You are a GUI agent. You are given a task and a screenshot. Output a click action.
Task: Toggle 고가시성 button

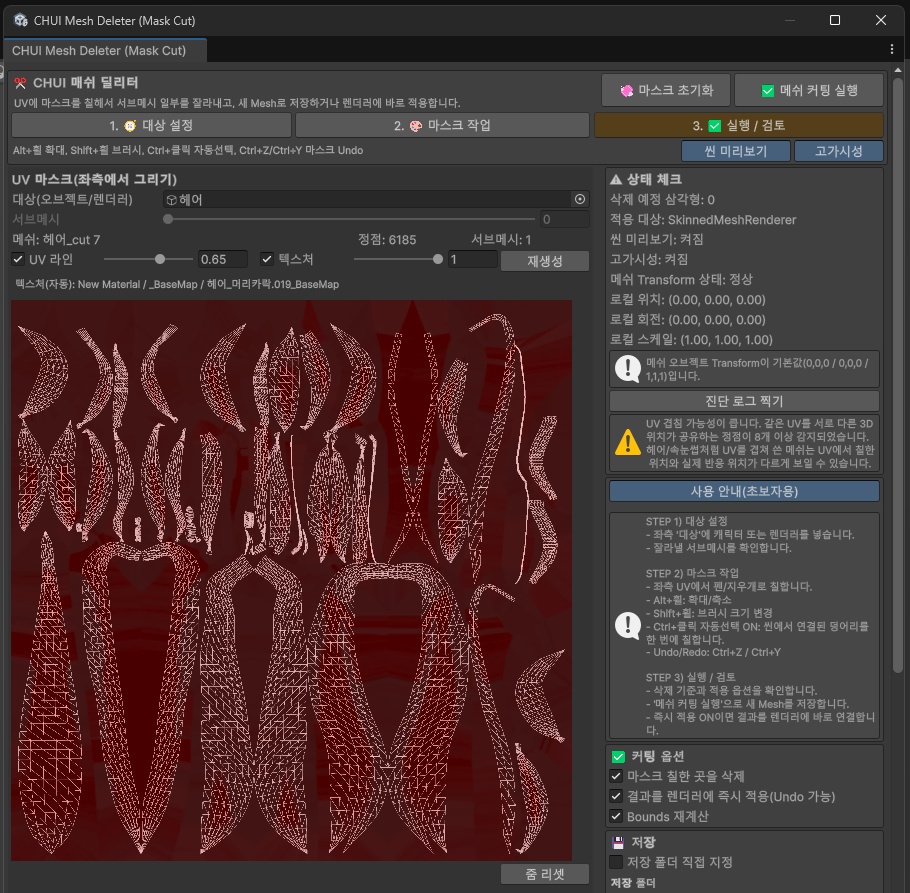click(839, 151)
